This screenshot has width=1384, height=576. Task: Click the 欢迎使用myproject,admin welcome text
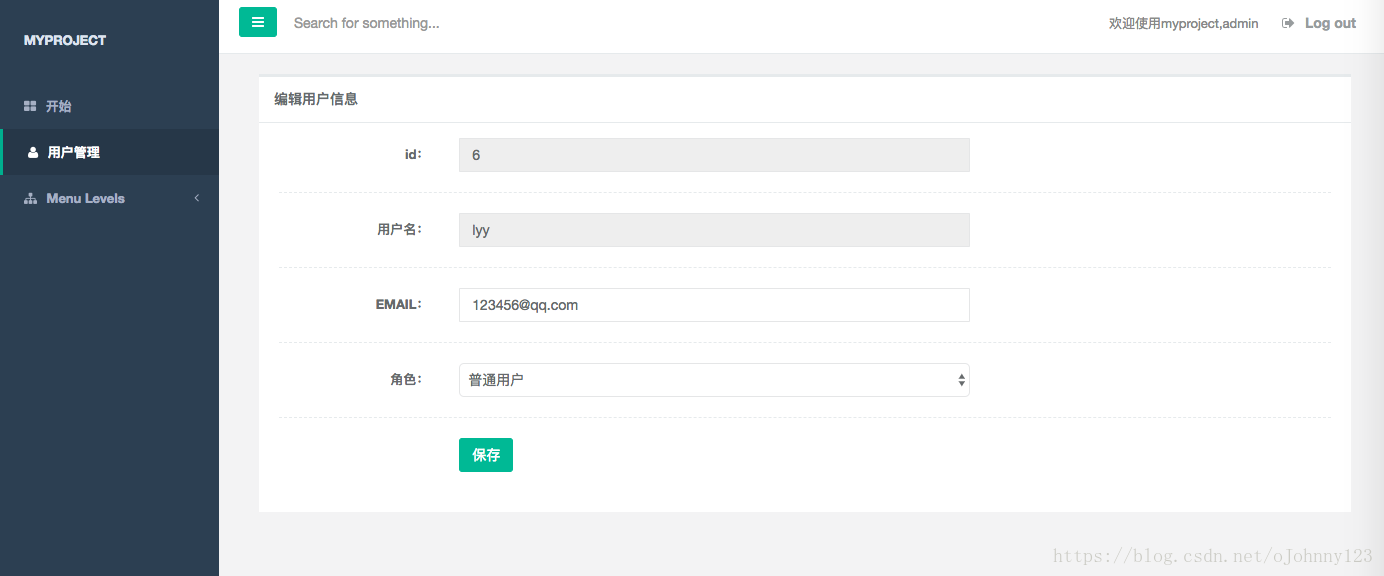coord(1183,23)
